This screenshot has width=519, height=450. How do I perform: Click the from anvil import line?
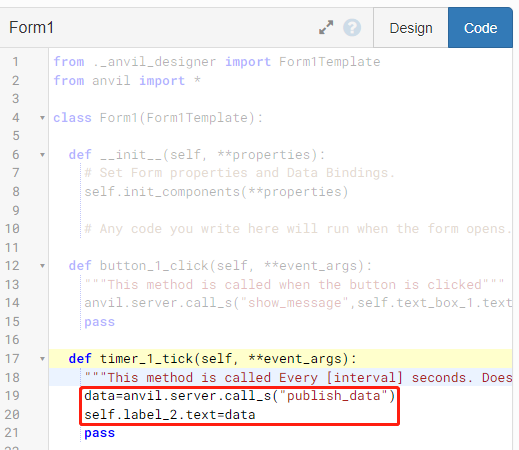127,81
